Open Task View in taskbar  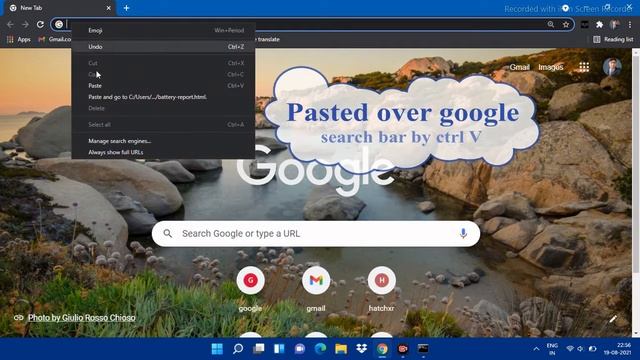[x=258, y=349]
